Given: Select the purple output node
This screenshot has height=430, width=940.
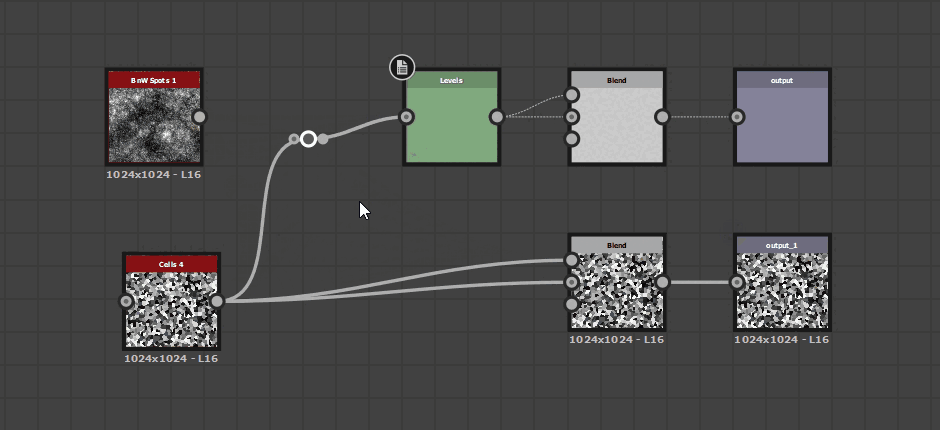Looking at the screenshot, I should click(x=782, y=125).
